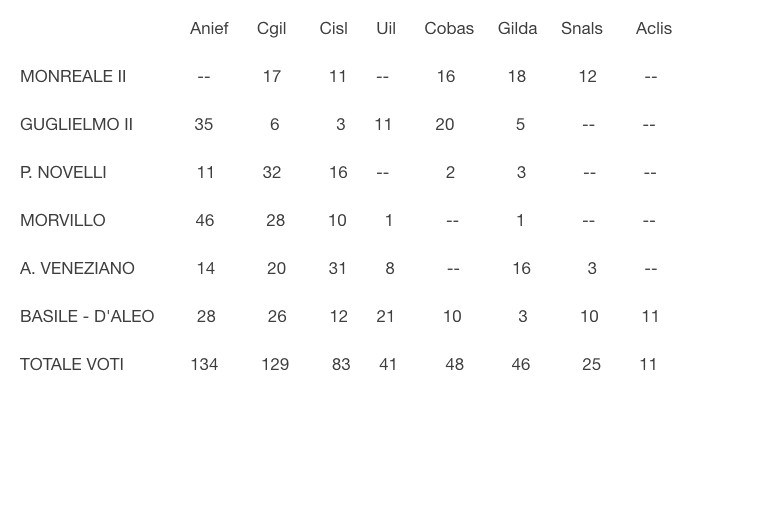Click the Anief column header
This screenshot has width=758, height=532.
pos(209,28)
